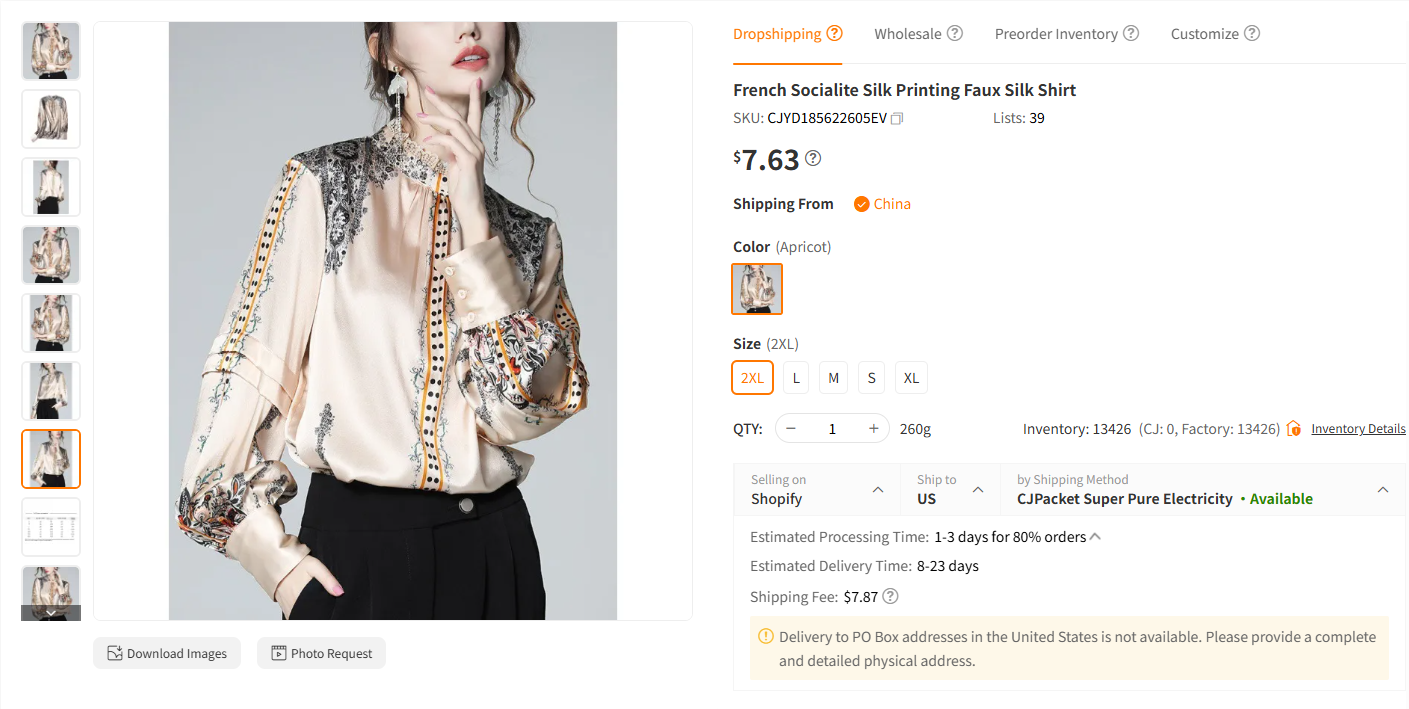Viewport: 1409px width, 709px height.
Task: Choose the XL size option
Action: point(911,377)
